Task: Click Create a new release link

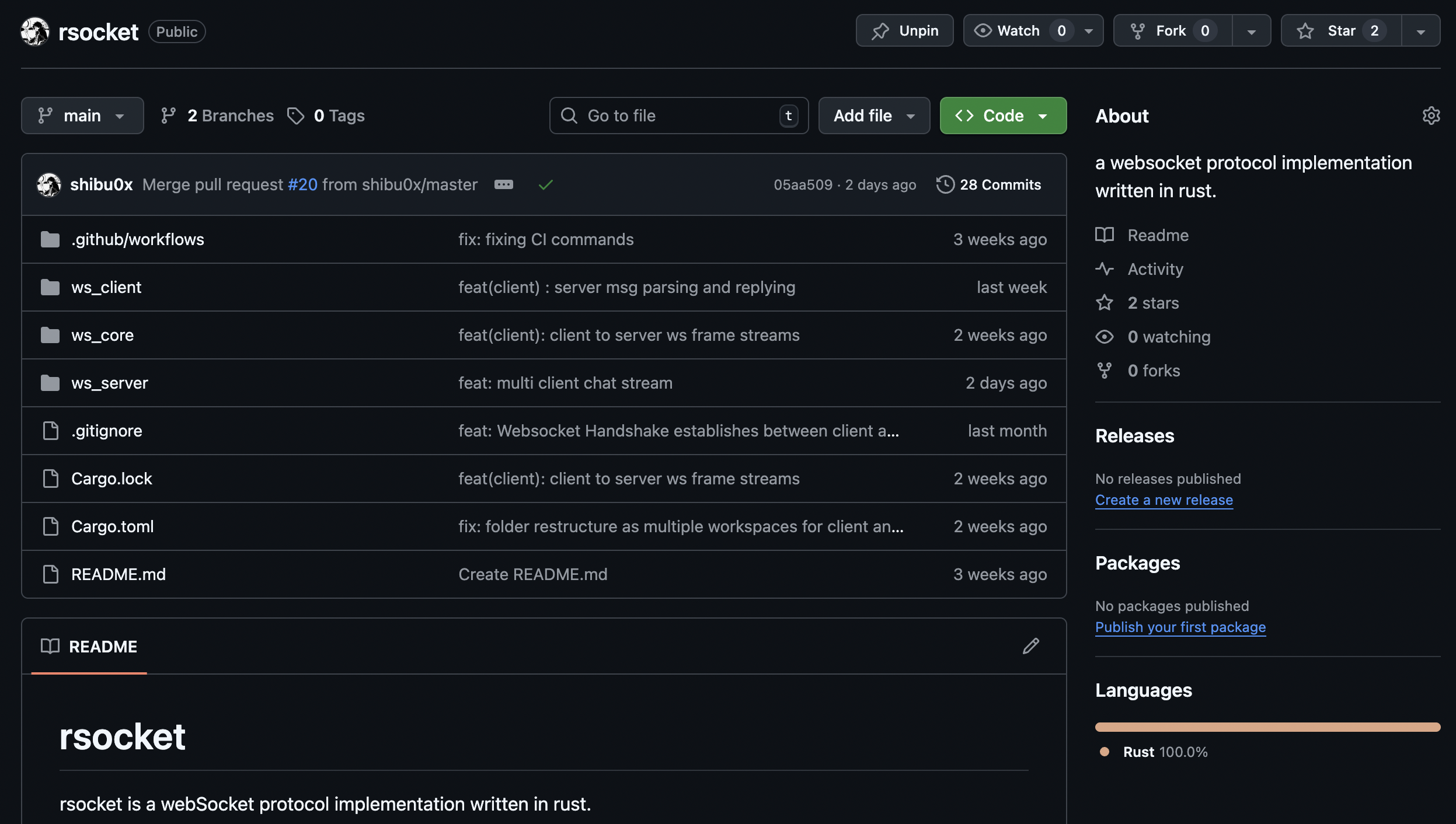Action: 1164,500
